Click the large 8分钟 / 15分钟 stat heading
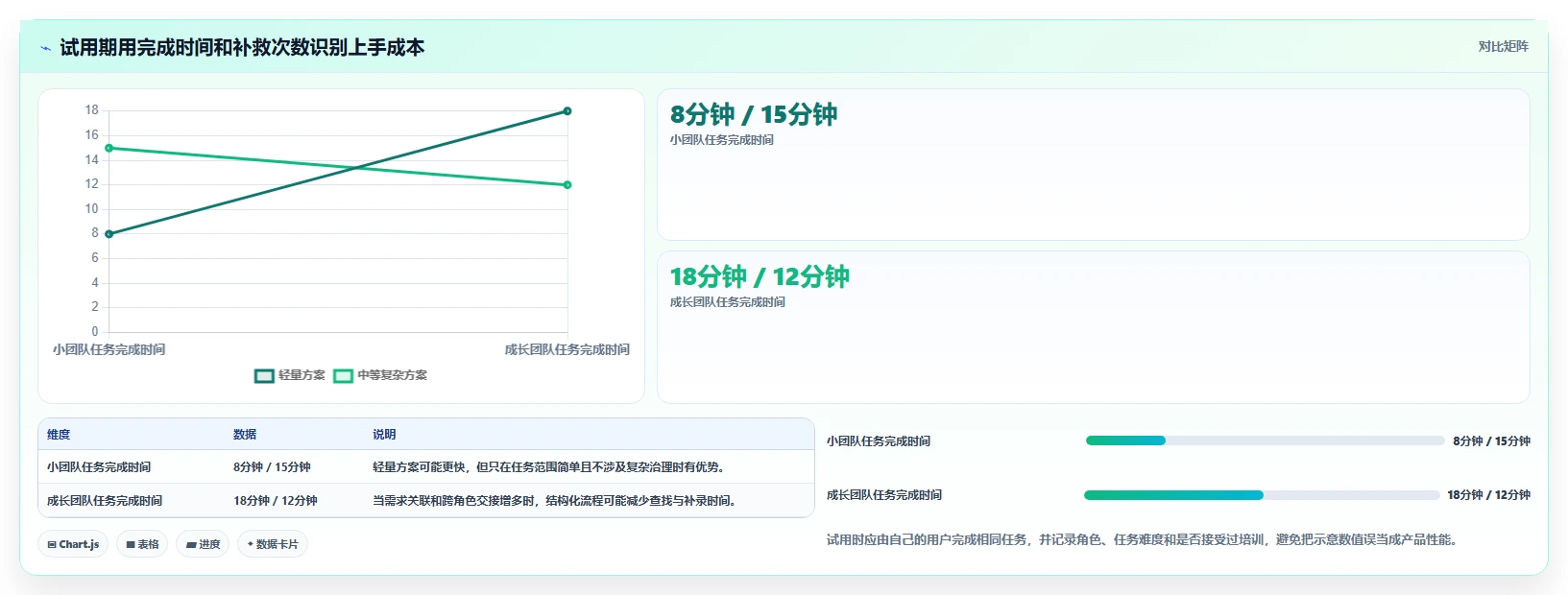Viewport: 1568px width, 595px height. [x=754, y=114]
